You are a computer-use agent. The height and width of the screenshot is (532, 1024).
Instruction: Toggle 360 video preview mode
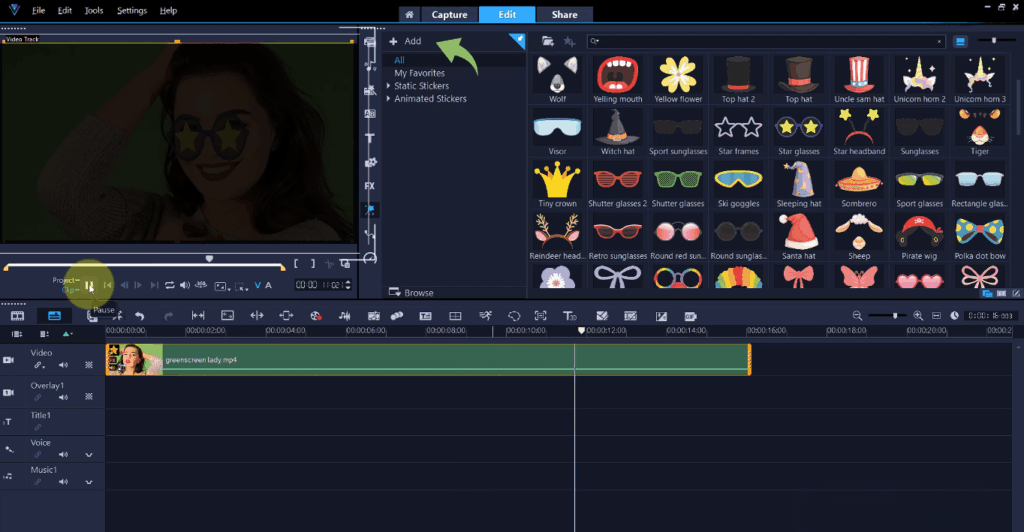(201, 285)
